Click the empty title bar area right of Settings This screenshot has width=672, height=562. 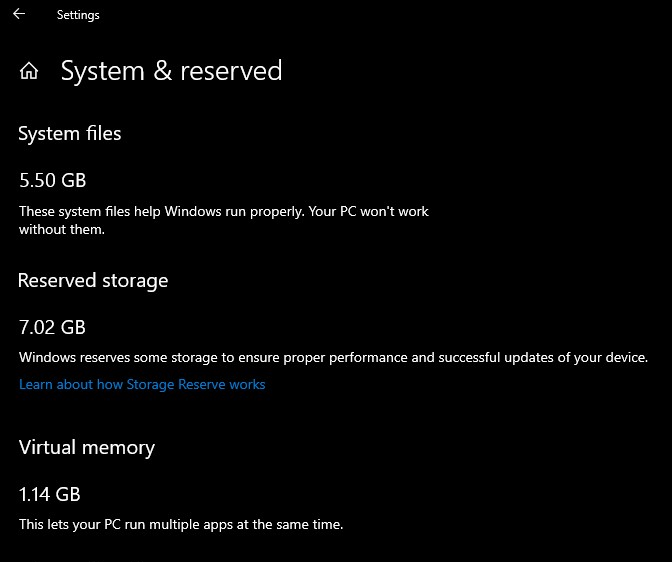click(x=400, y=15)
